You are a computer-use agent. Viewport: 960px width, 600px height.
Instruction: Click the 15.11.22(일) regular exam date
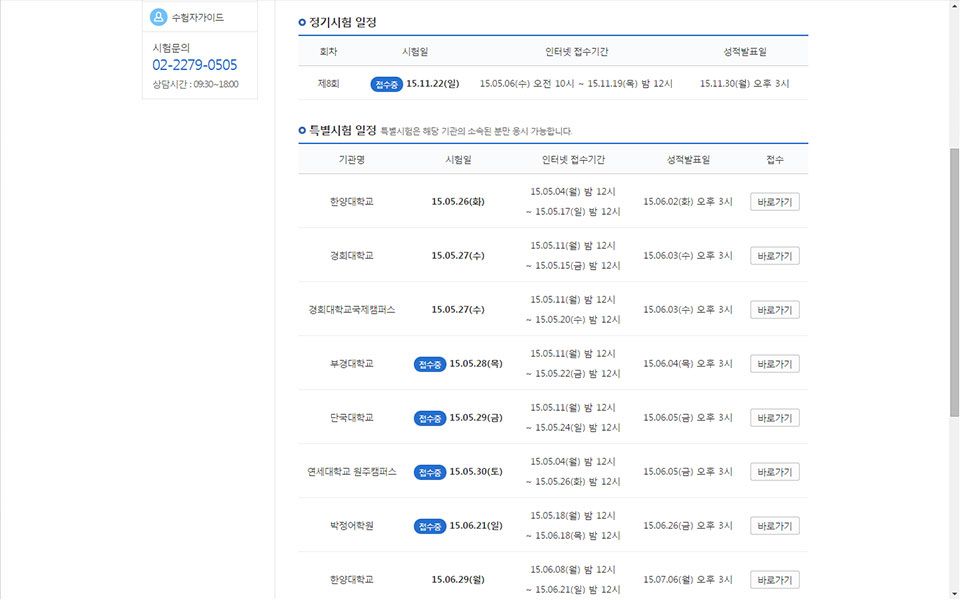433,84
